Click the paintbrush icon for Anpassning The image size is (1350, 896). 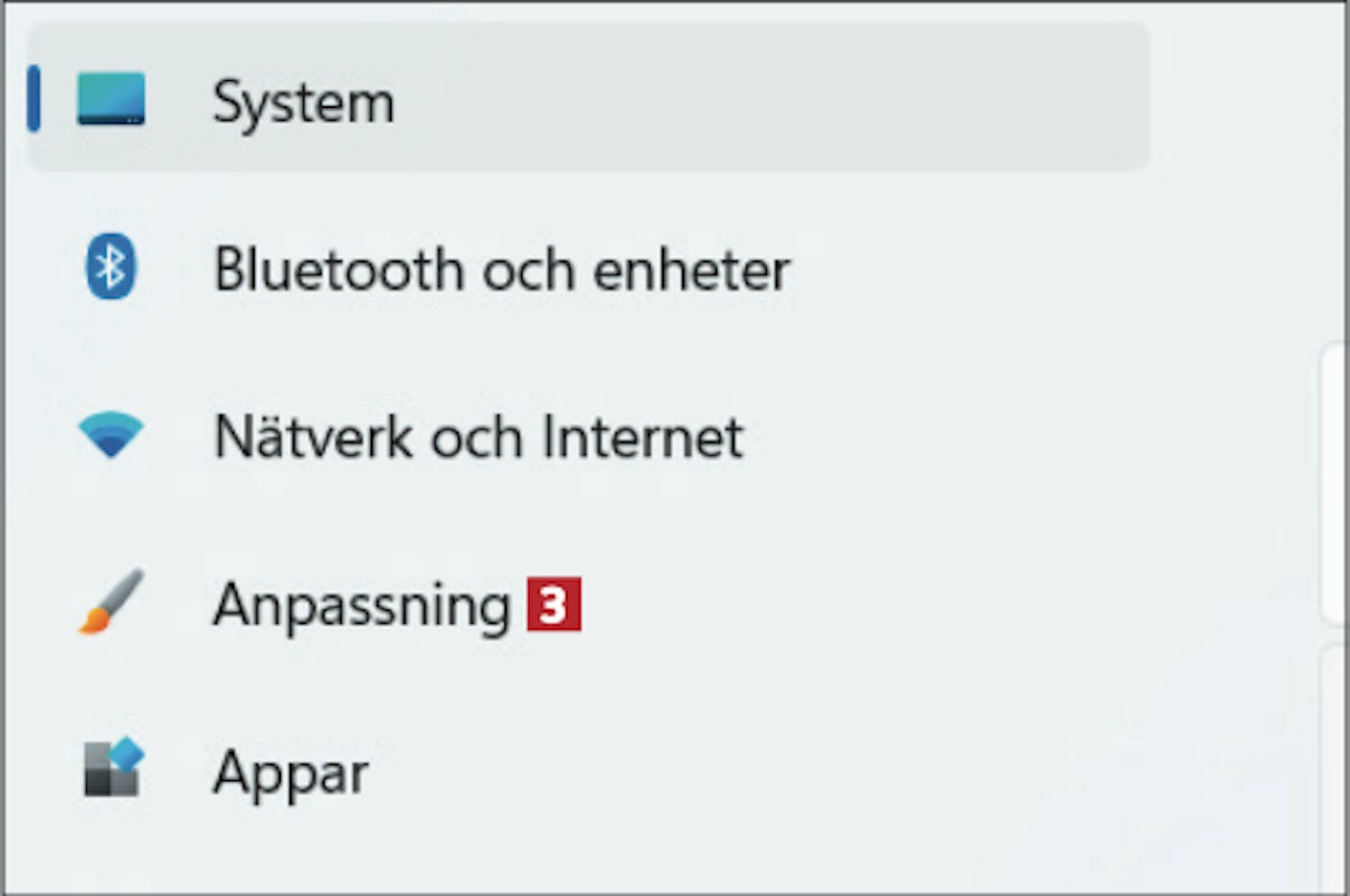click(x=111, y=602)
